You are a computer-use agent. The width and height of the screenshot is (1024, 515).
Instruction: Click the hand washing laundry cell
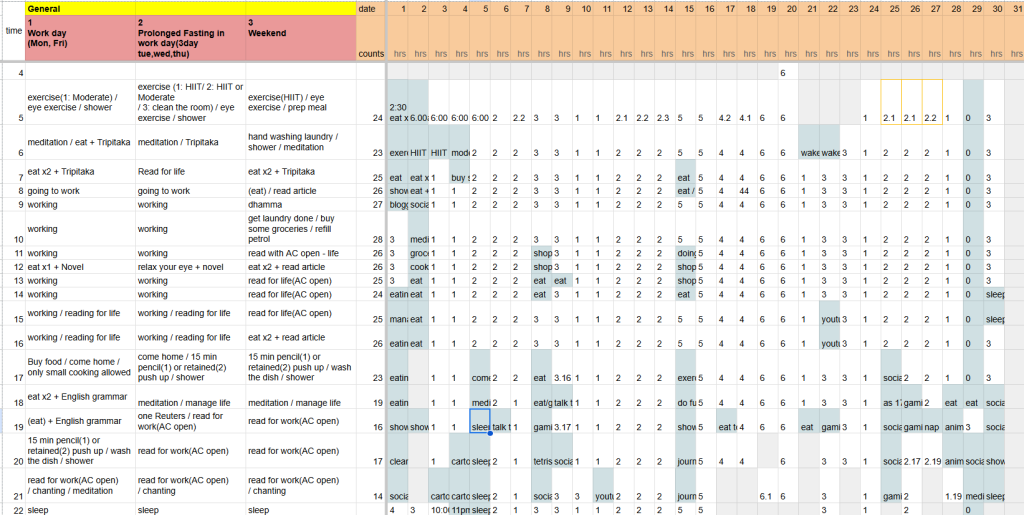(300, 142)
